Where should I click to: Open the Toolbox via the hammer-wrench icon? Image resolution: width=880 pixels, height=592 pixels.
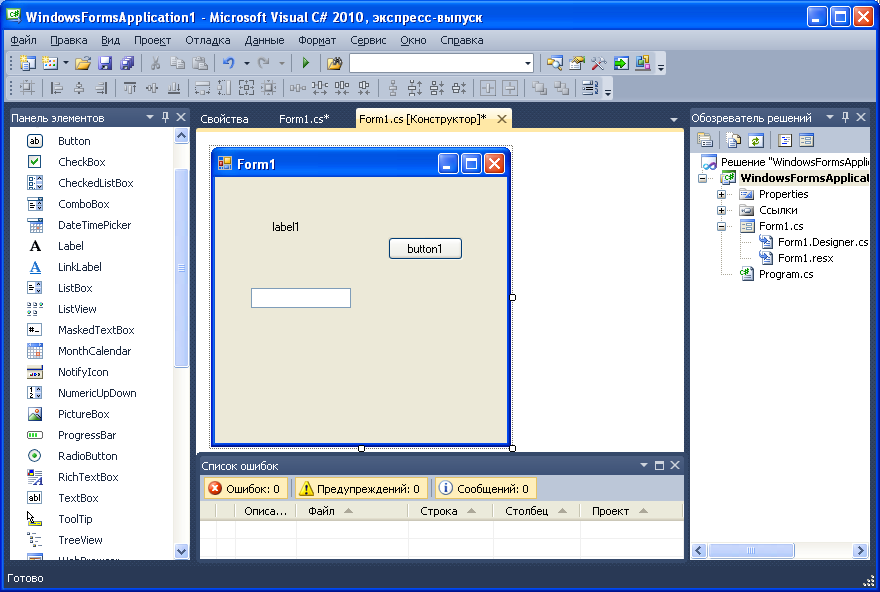point(598,63)
